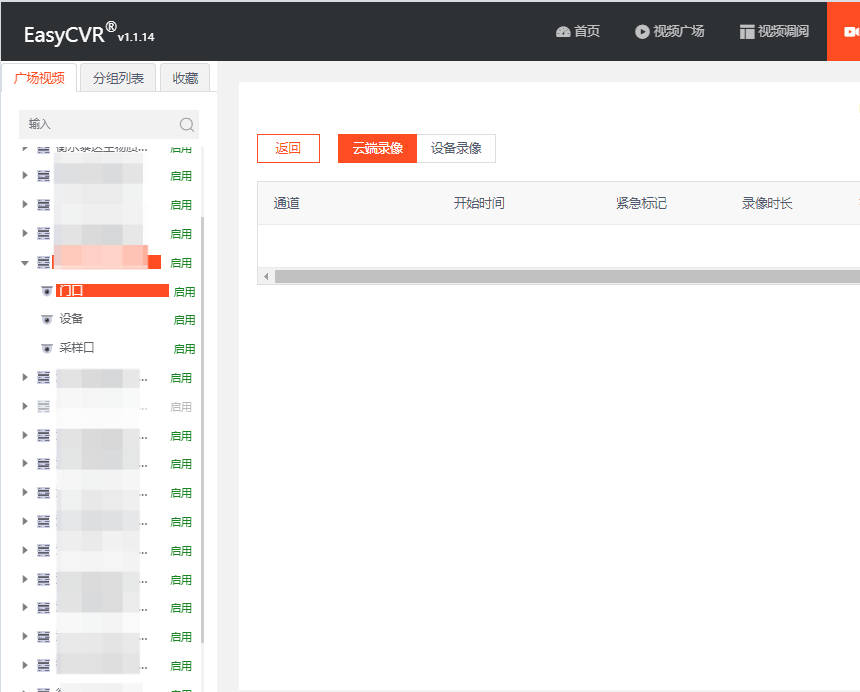The height and width of the screenshot is (692, 860).
Task: Switch to the 收藏 tab
Action: (185, 78)
